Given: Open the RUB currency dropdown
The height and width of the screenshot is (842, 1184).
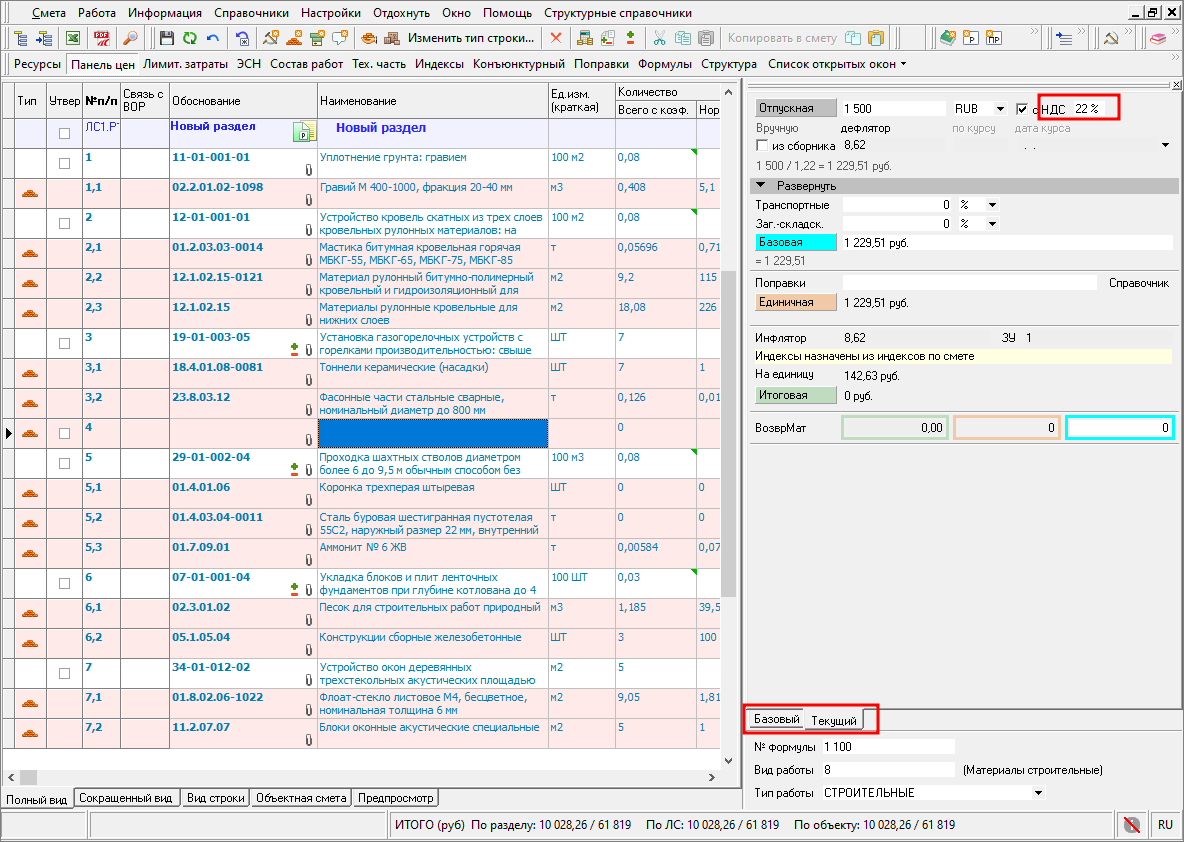Looking at the screenshot, I should coord(999,108).
